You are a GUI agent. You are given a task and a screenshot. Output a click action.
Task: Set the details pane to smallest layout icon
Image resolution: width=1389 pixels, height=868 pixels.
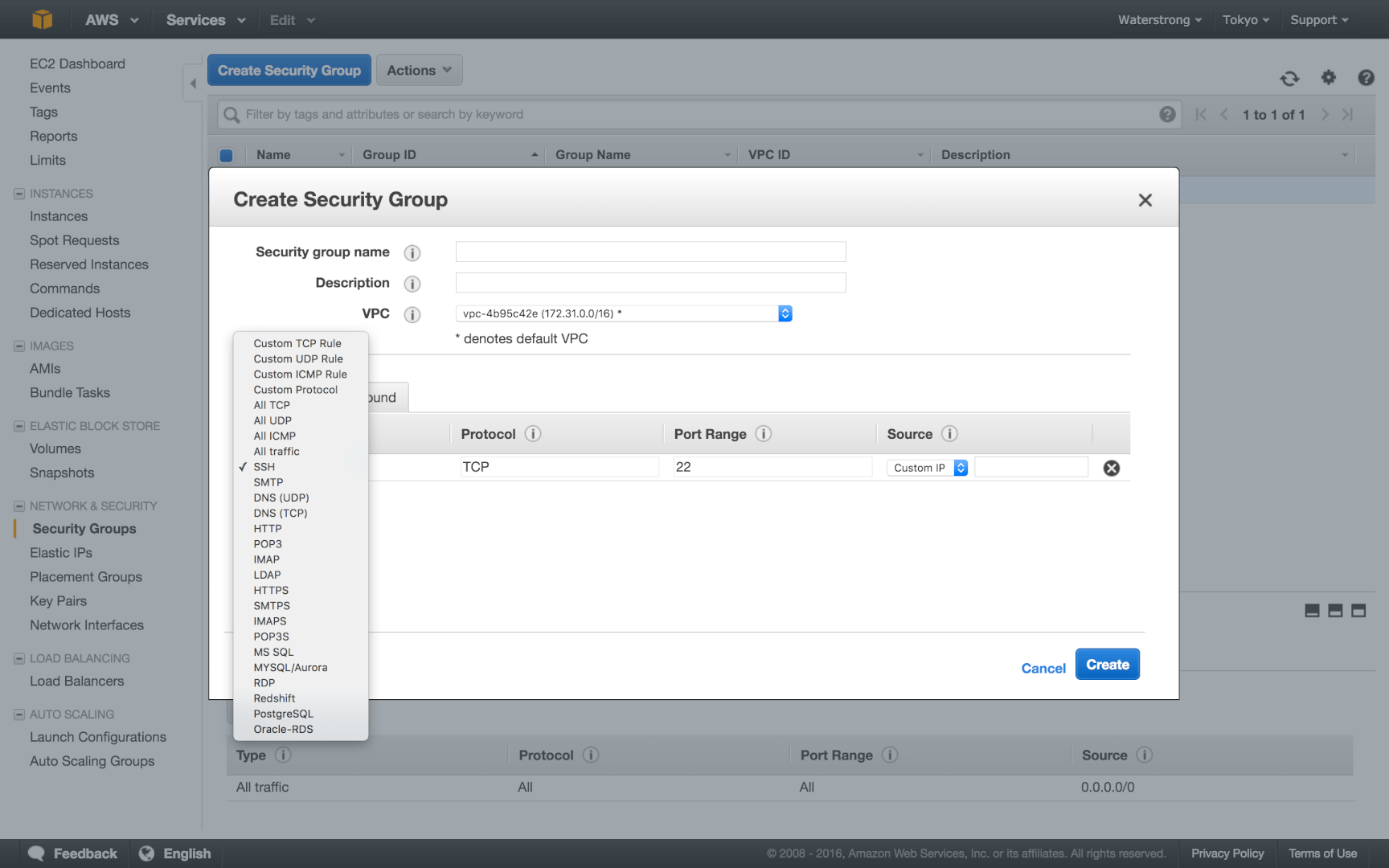click(1312, 611)
